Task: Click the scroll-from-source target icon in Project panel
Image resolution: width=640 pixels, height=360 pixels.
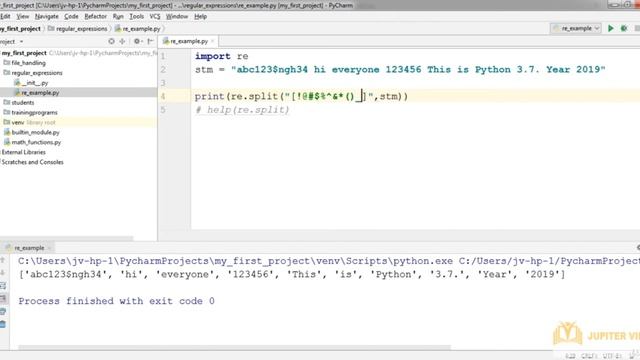Action: (111, 41)
